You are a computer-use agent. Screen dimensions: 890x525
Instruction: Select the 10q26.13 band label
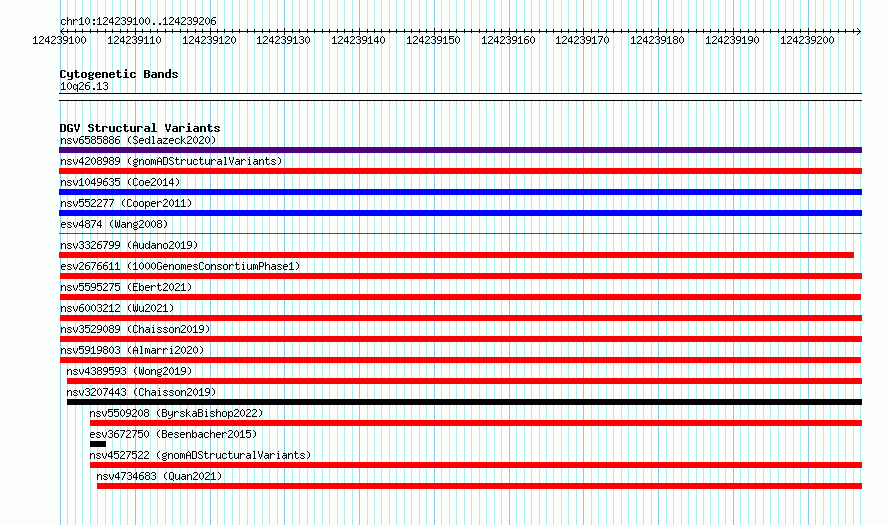coord(84,86)
